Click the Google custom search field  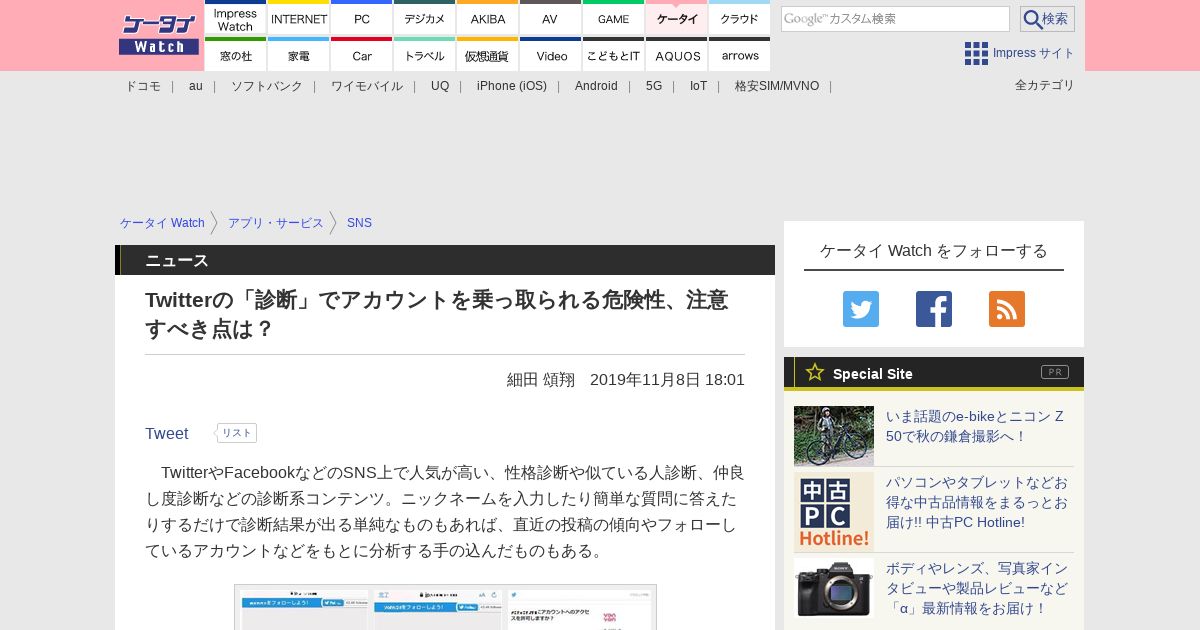tap(895, 19)
